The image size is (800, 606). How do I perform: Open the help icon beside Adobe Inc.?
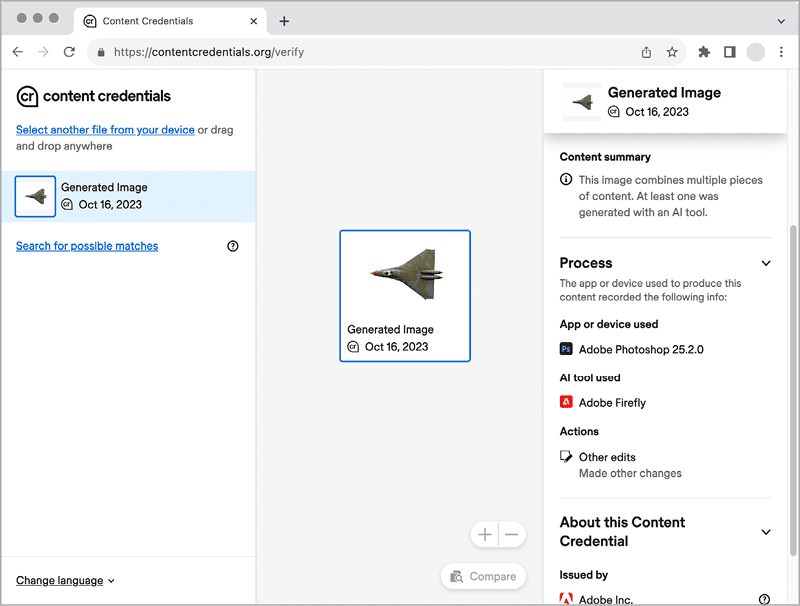(x=764, y=599)
